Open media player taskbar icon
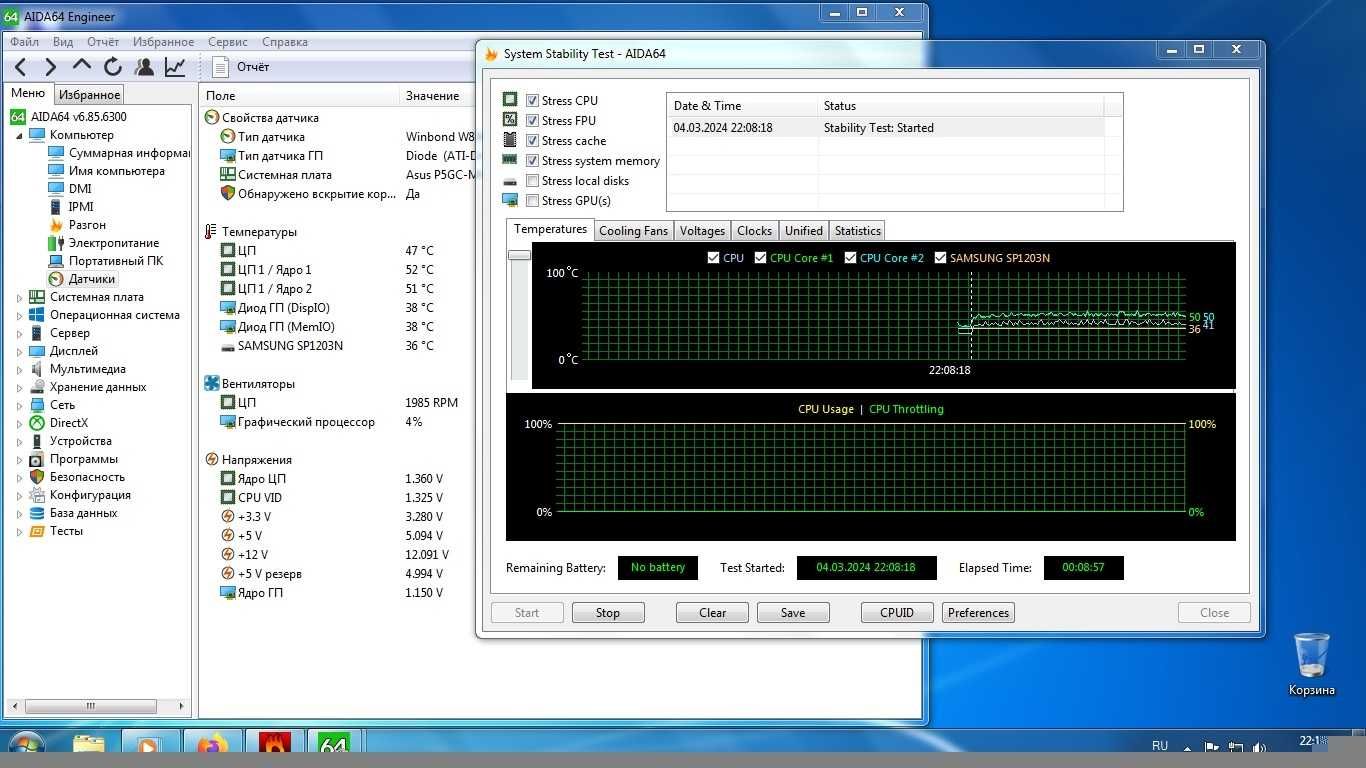Viewport: 1366px width, 768px height. coord(149,745)
